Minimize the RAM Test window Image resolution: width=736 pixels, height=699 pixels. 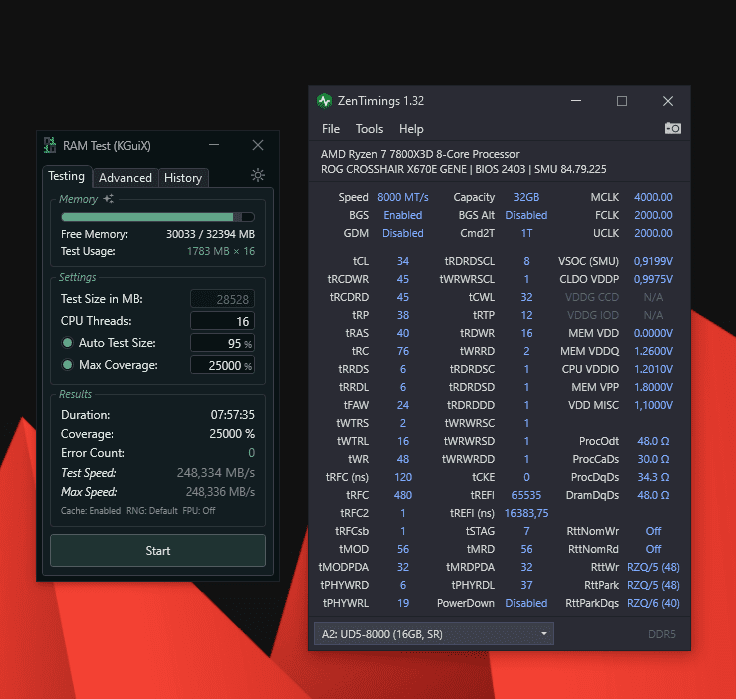pyautogui.click(x=214, y=145)
